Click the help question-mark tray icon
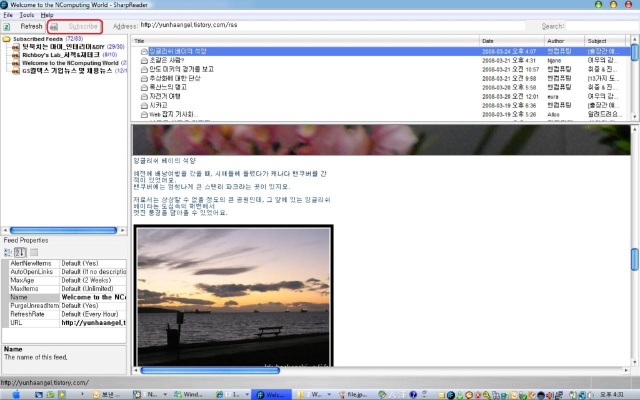The image size is (640, 400). [x=413, y=395]
